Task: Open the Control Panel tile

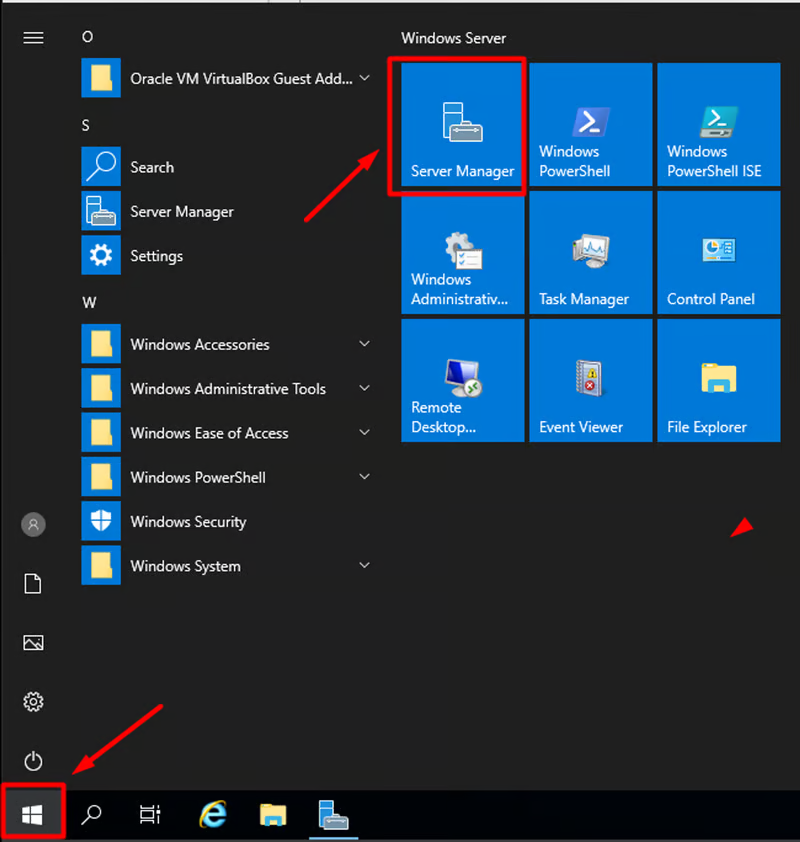Action: pos(718,254)
